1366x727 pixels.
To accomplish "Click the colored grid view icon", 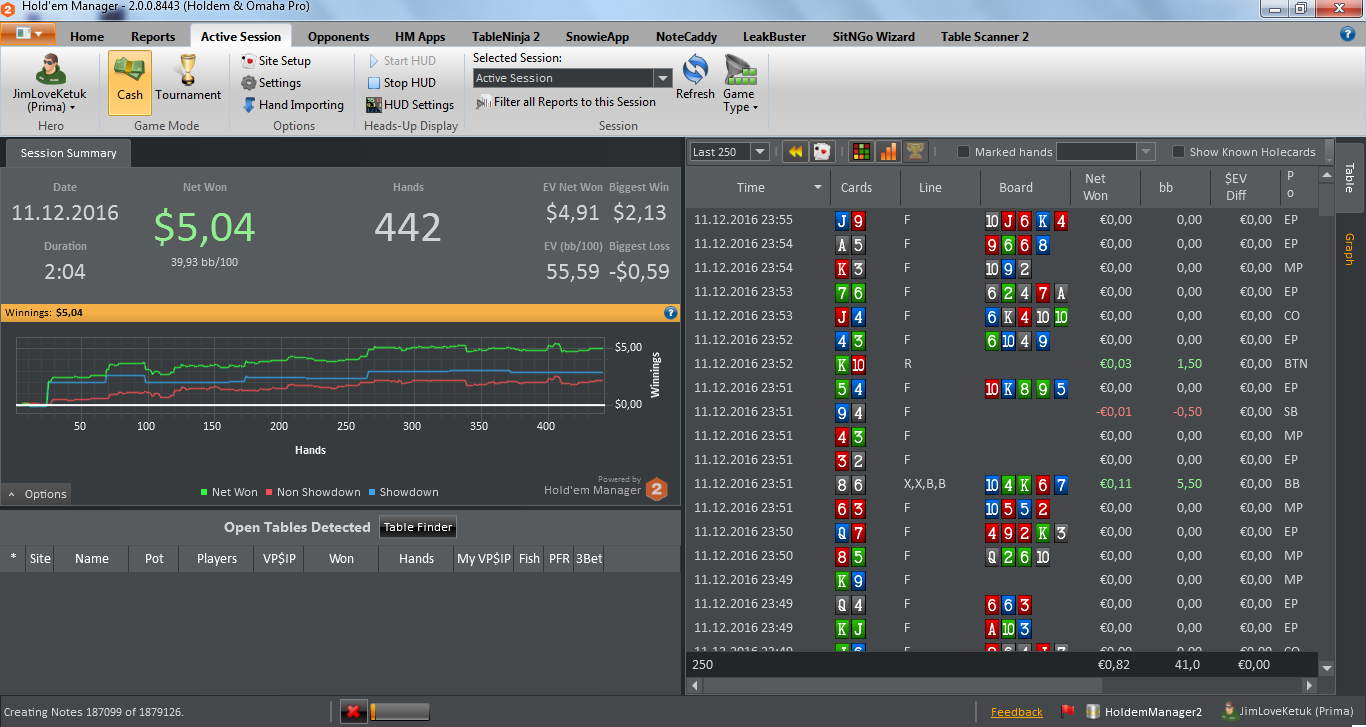I will (x=860, y=152).
